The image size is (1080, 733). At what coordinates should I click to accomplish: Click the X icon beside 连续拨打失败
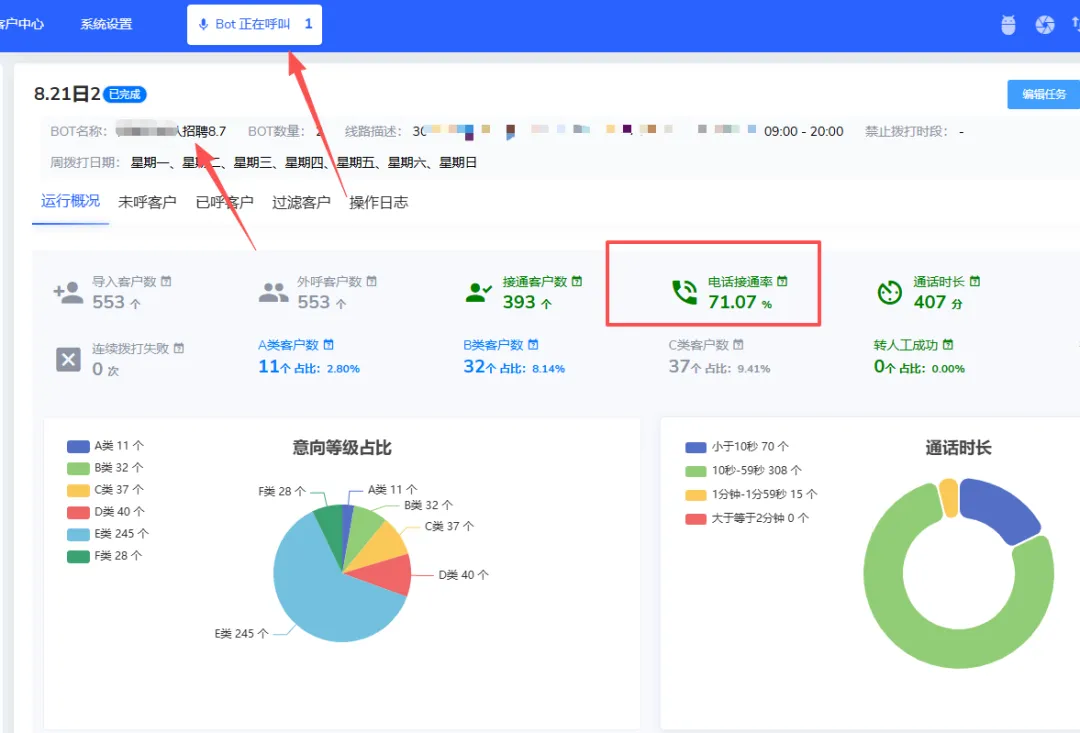67,359
